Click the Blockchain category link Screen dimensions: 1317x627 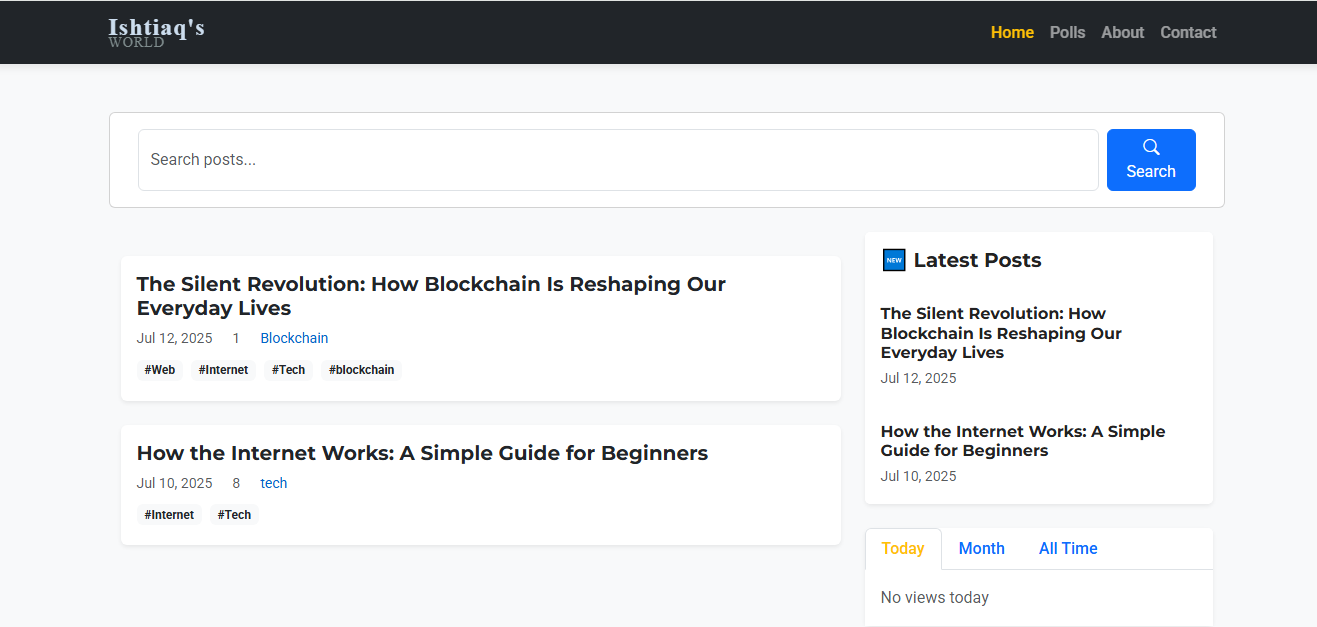click(294, 338)
